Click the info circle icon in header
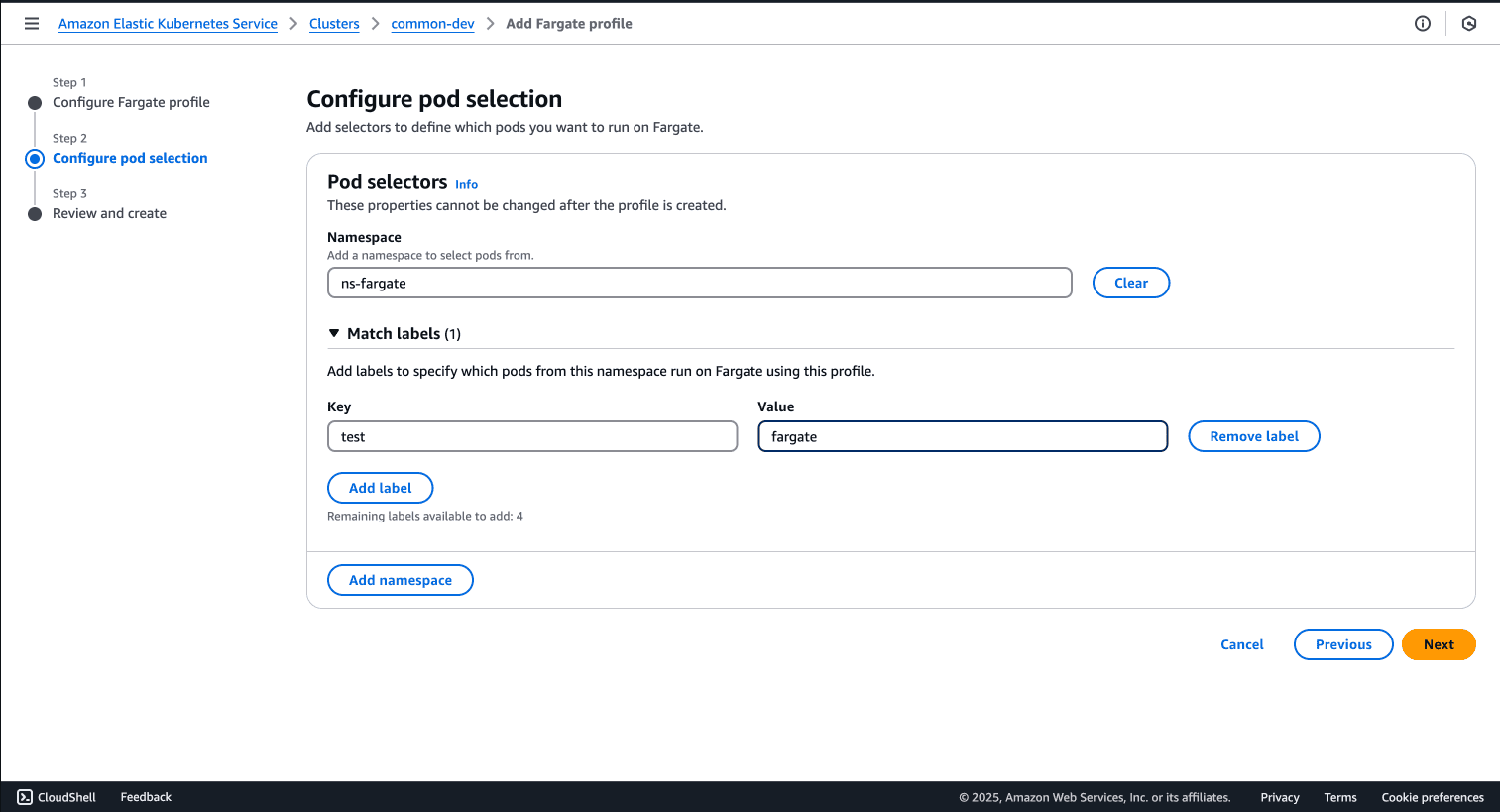The height and width of the screenshot is (812, 1500). pos(1423,24)
